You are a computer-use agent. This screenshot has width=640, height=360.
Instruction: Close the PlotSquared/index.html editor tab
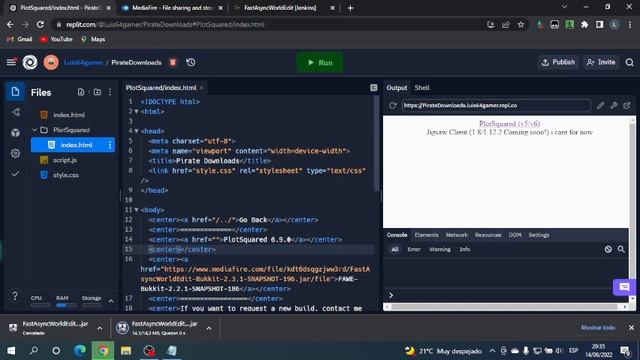(x=201, y=88)
